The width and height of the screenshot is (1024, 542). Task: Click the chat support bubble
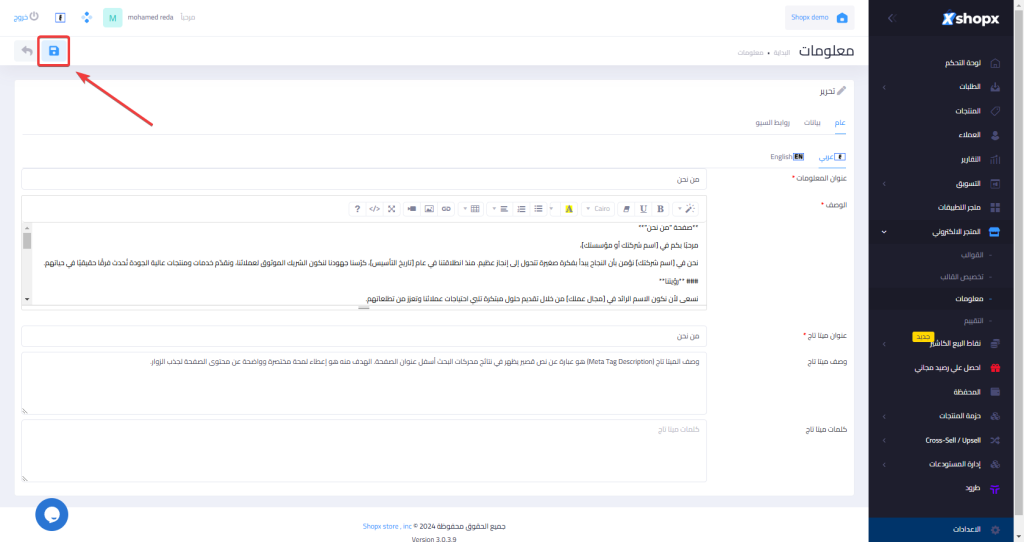click(51, 514)
